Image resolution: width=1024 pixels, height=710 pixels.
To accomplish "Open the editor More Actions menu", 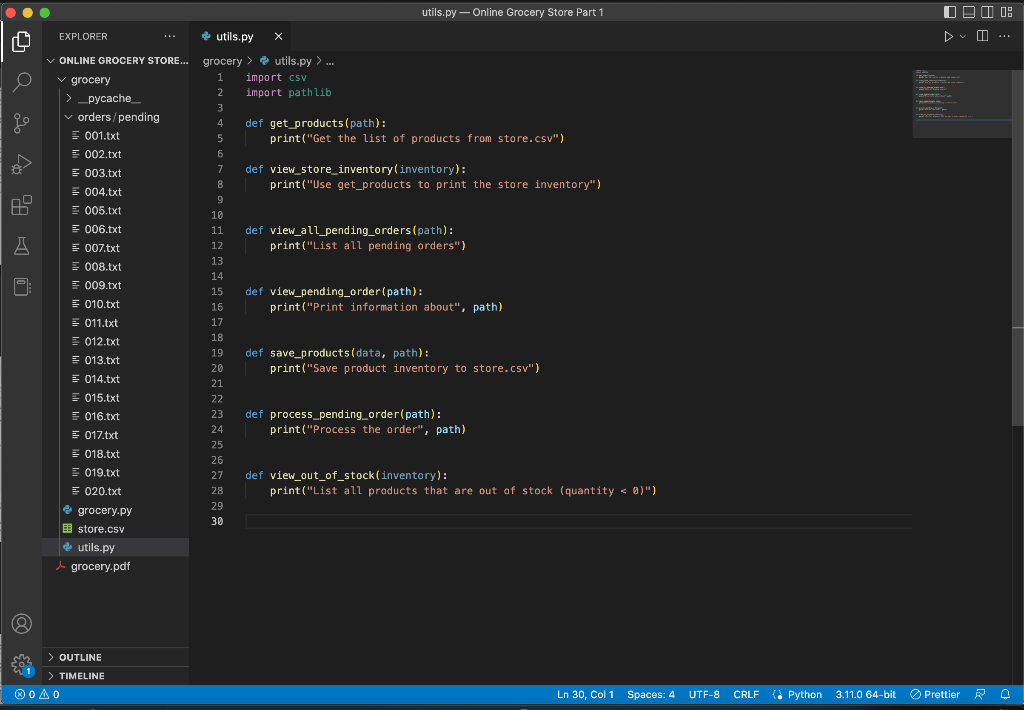I will [x=1005, y=35].
